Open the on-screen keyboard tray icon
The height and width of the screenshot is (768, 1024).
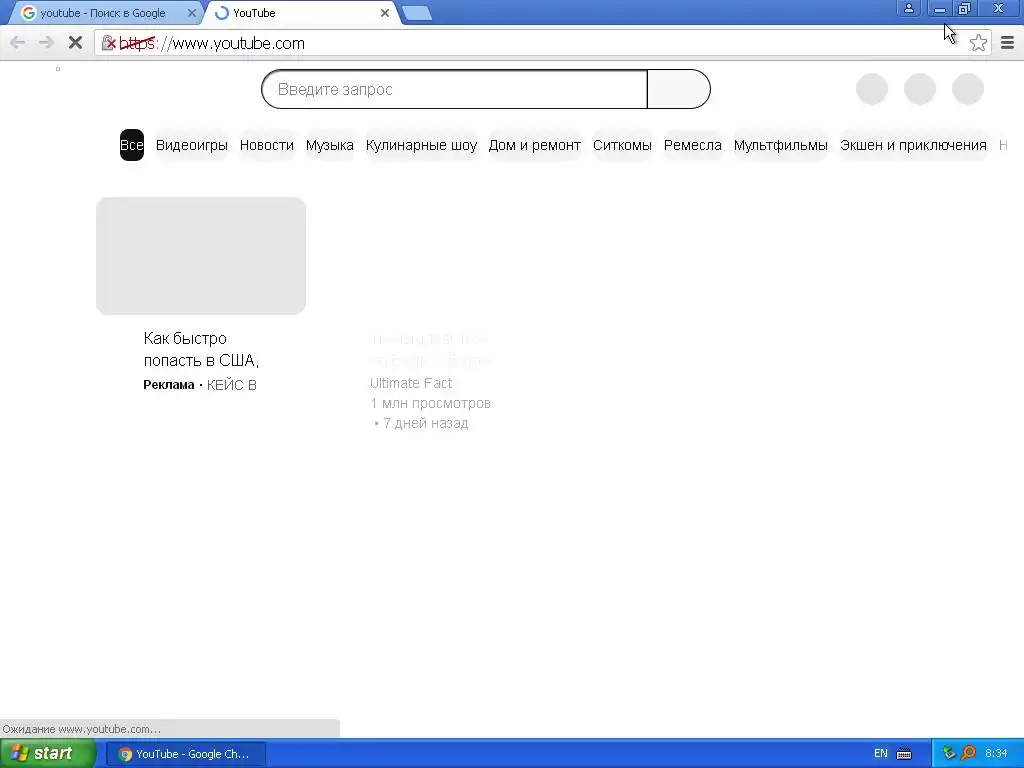coord(904,754)
